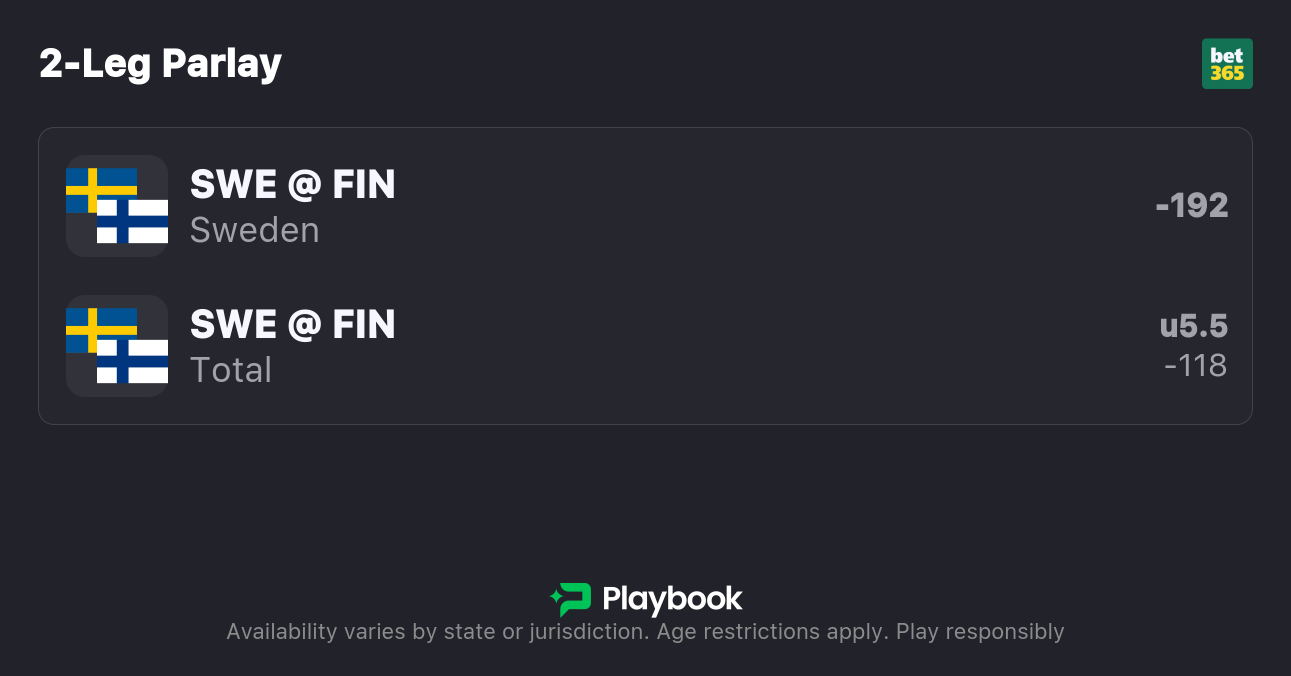Tap the u5.5 total line
The width and height of the screenshot is (1291, 676).
[1194, 326]
